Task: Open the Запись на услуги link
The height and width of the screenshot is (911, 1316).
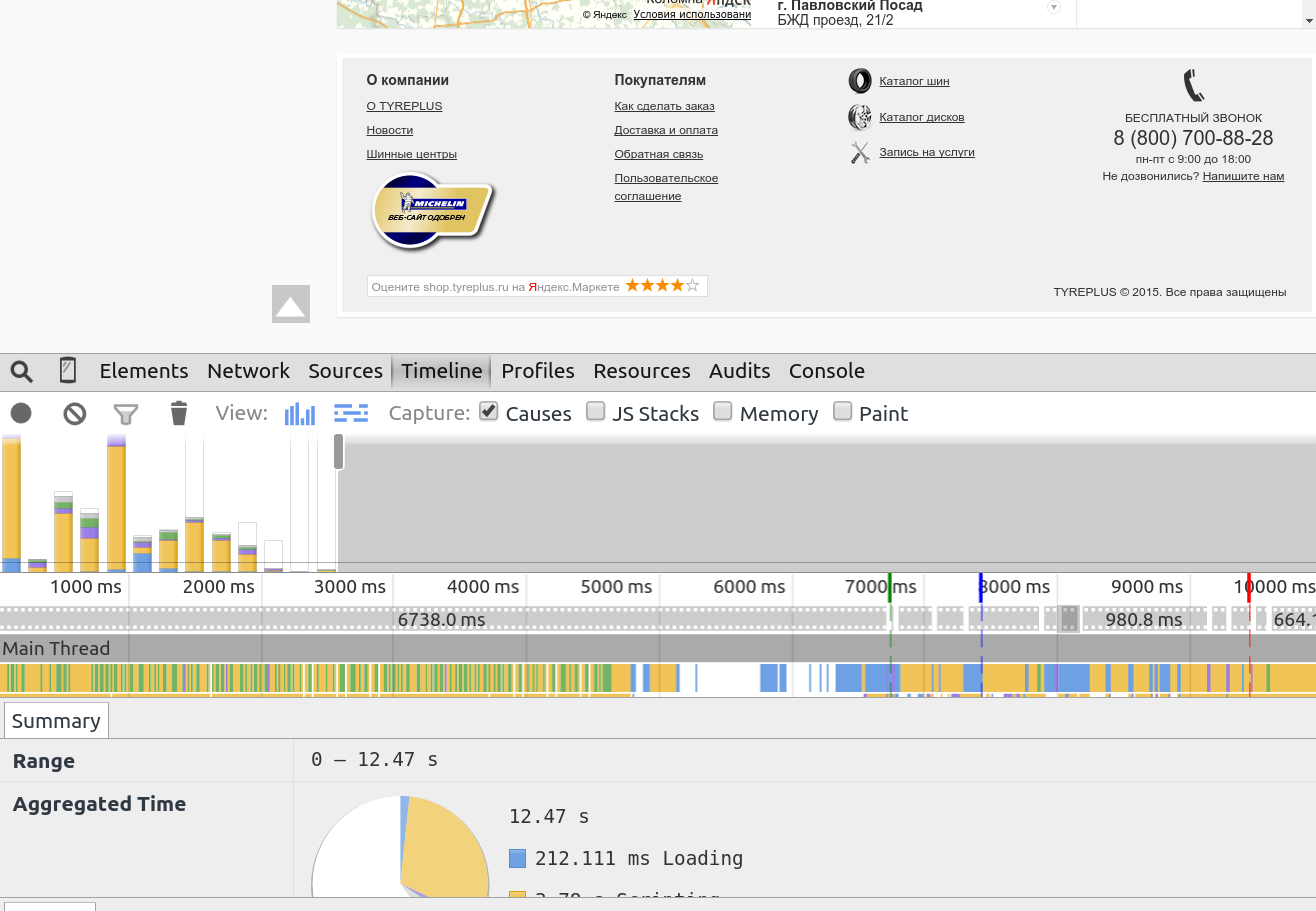Action: 927,152
